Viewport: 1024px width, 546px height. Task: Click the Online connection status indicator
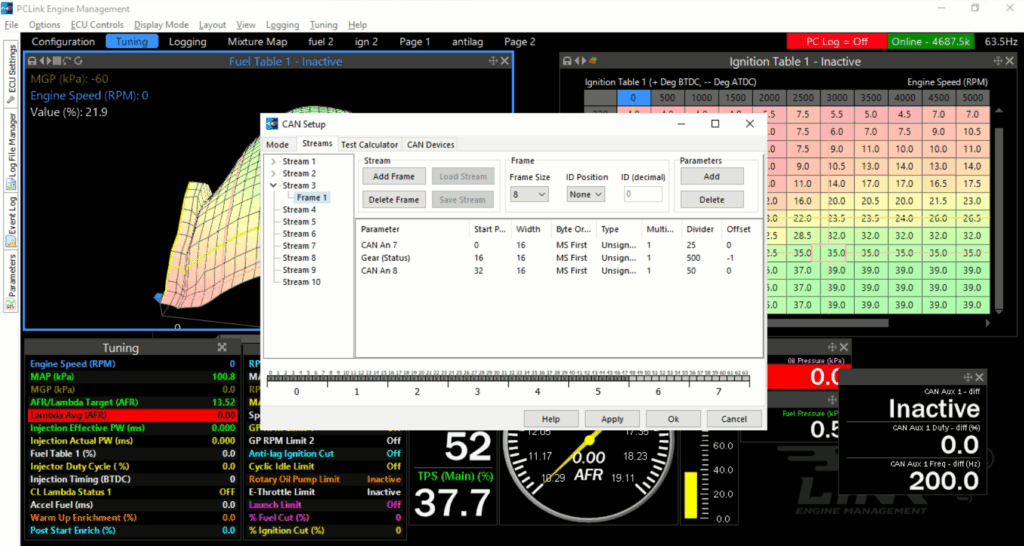click(931, 41)
